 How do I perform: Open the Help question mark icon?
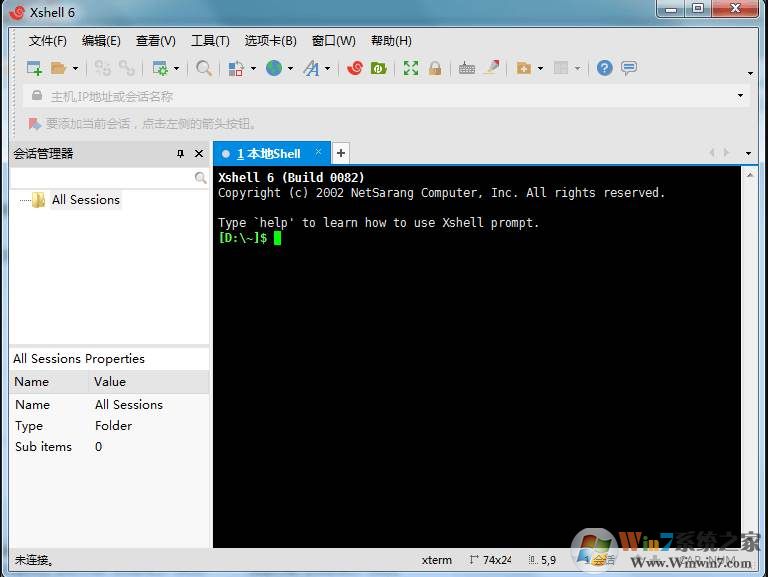coord(604,68)
